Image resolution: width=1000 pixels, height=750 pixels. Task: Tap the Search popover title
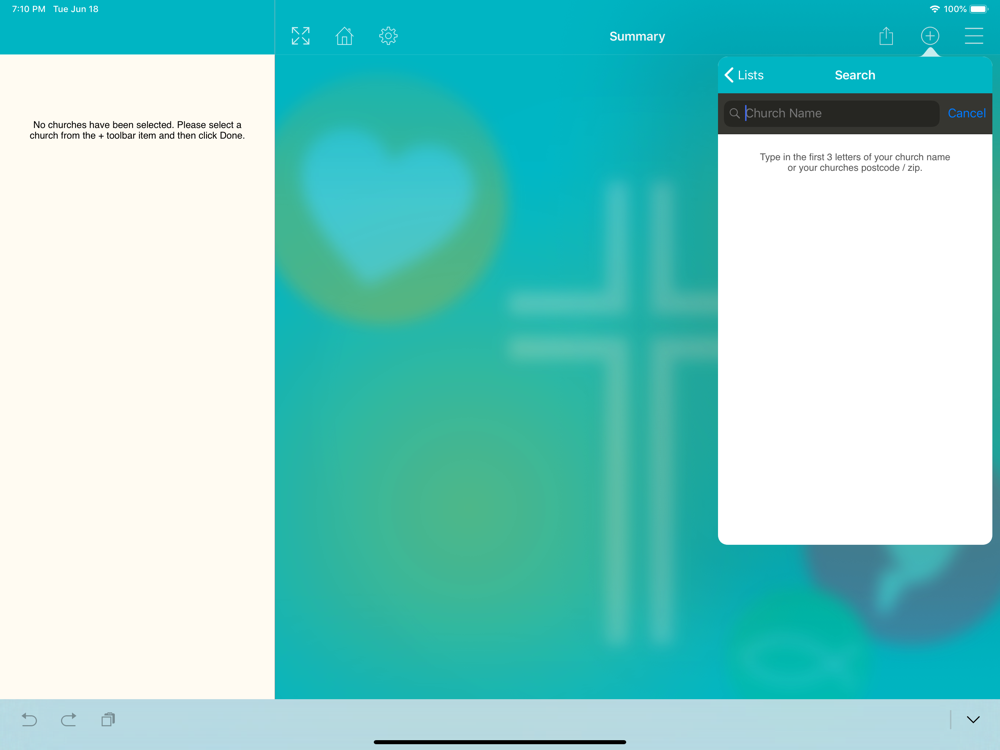coord(855,75)
